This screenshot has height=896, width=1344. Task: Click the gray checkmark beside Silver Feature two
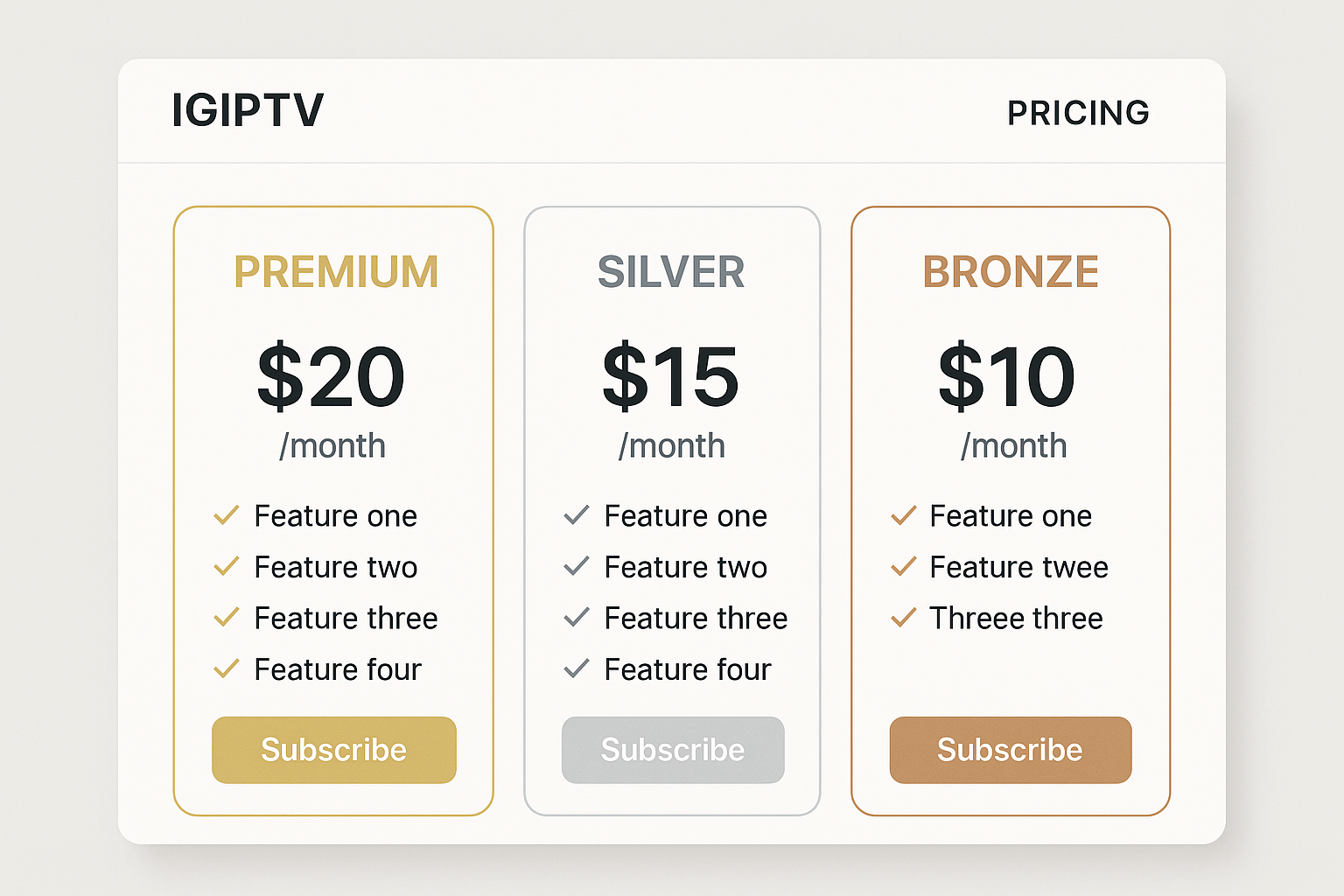[577, 566]
